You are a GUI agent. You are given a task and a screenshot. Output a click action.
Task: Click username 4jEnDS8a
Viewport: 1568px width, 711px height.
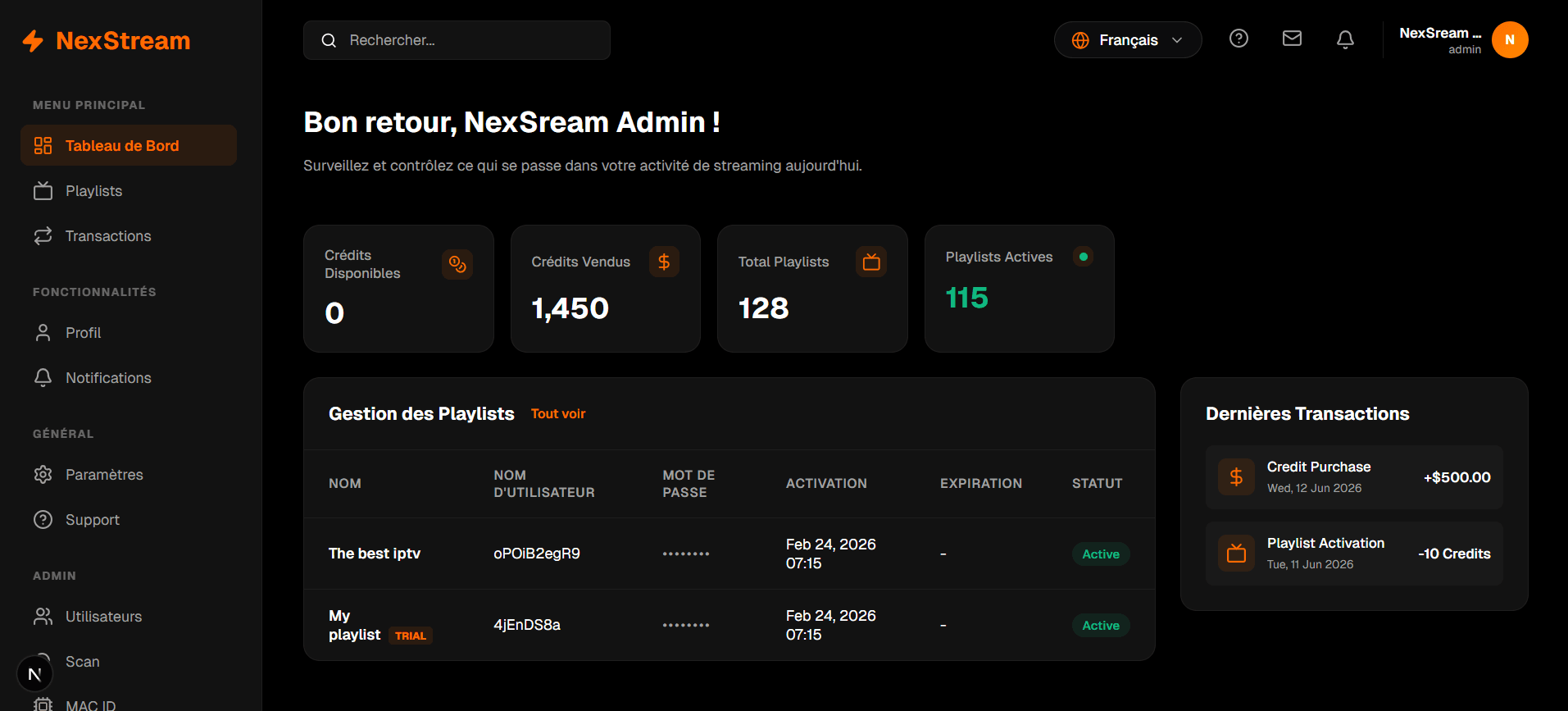pos(527,625)
